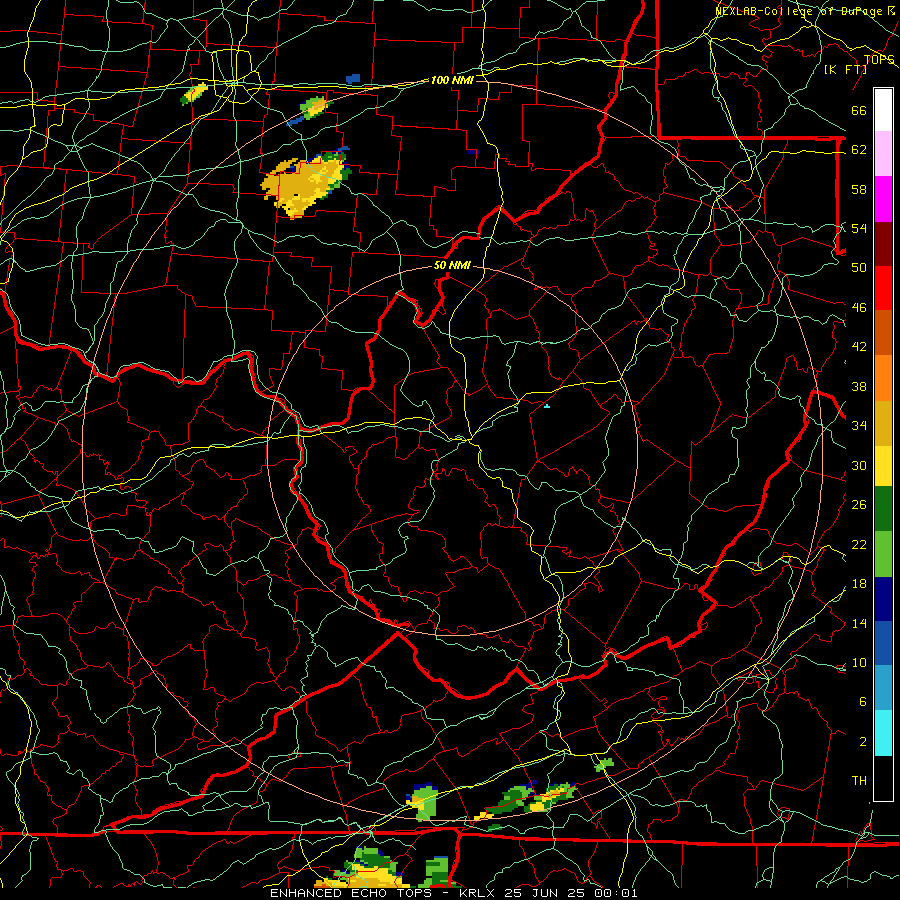Click the cyan 10 kft legend swatch

[x=883, y=733]
